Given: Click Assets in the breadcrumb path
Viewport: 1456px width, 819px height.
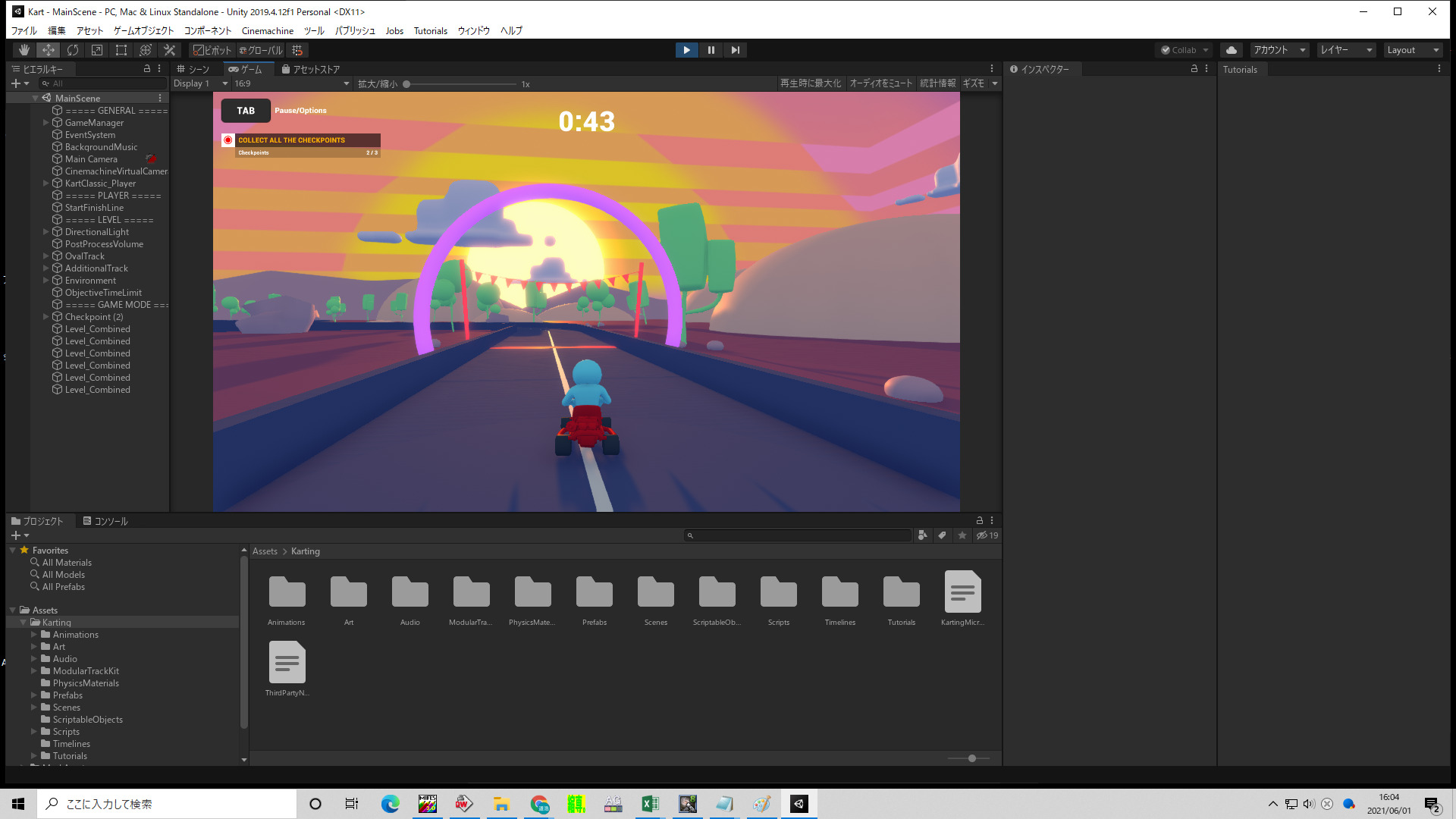Looking at the screenshot, I should [x=265, y=551].
